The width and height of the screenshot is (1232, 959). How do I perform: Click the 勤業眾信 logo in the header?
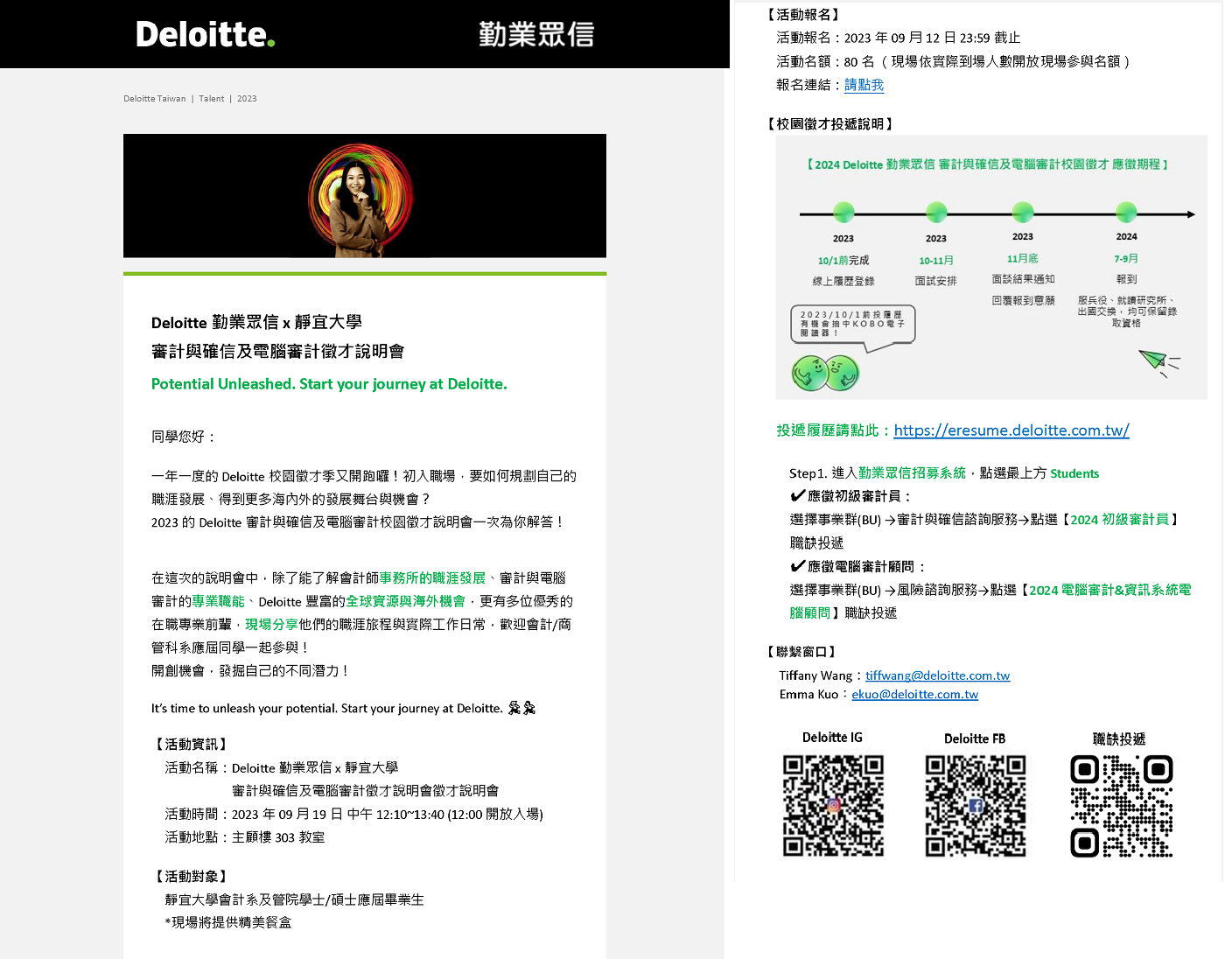536,34
